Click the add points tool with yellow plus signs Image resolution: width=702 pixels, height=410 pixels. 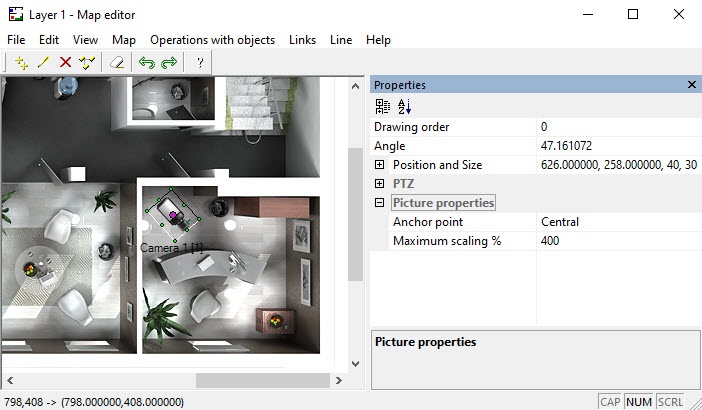point(21,63)
